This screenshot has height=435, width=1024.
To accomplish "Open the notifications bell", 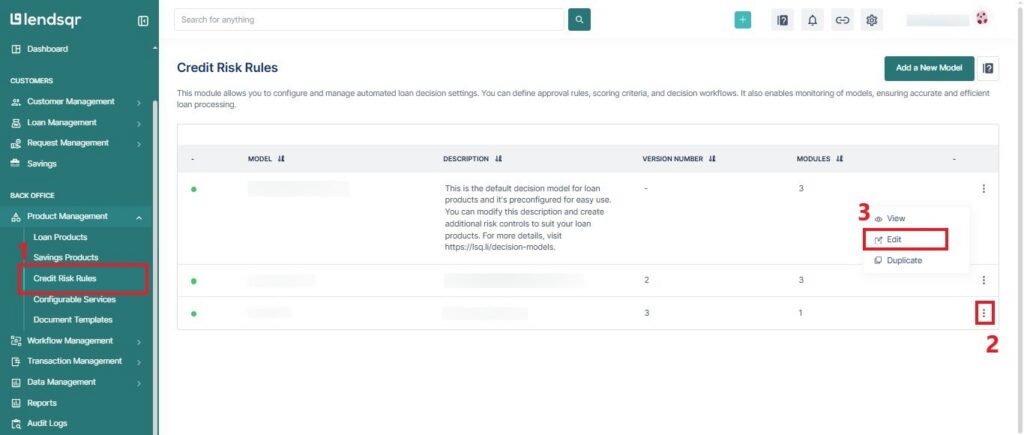I will pyautogui.click(x=812, y=20).
